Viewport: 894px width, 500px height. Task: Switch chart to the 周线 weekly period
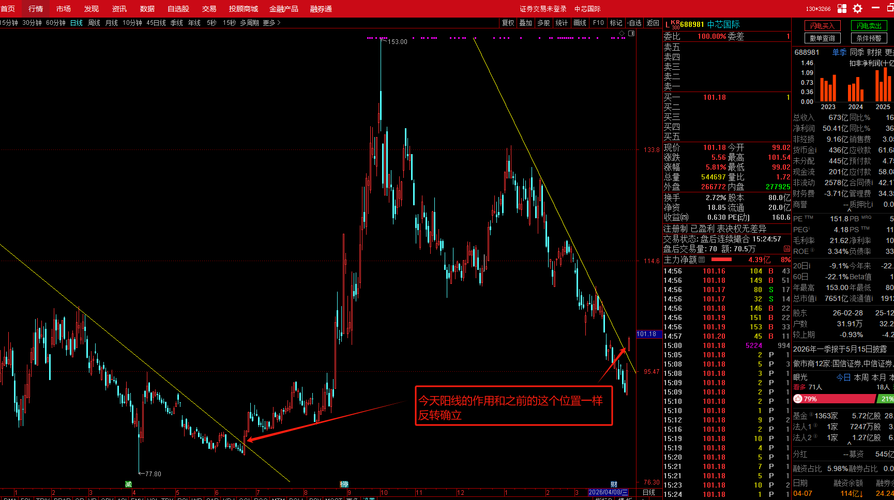94,23
